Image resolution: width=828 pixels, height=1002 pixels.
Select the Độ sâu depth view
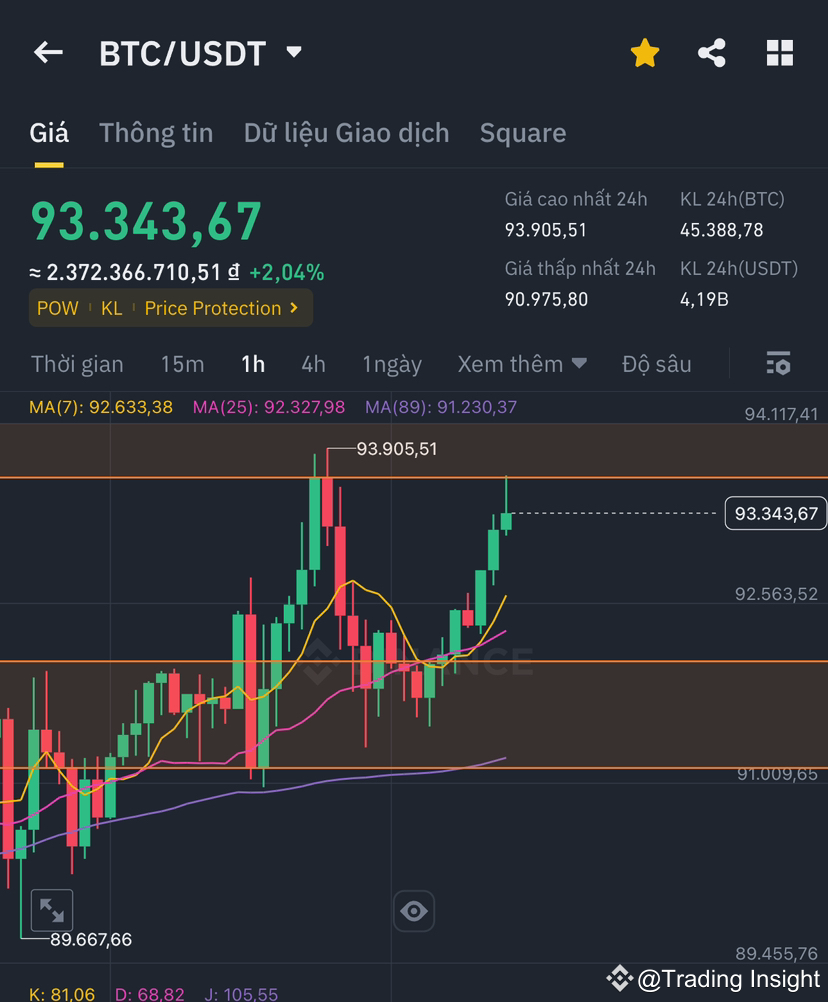656,364
